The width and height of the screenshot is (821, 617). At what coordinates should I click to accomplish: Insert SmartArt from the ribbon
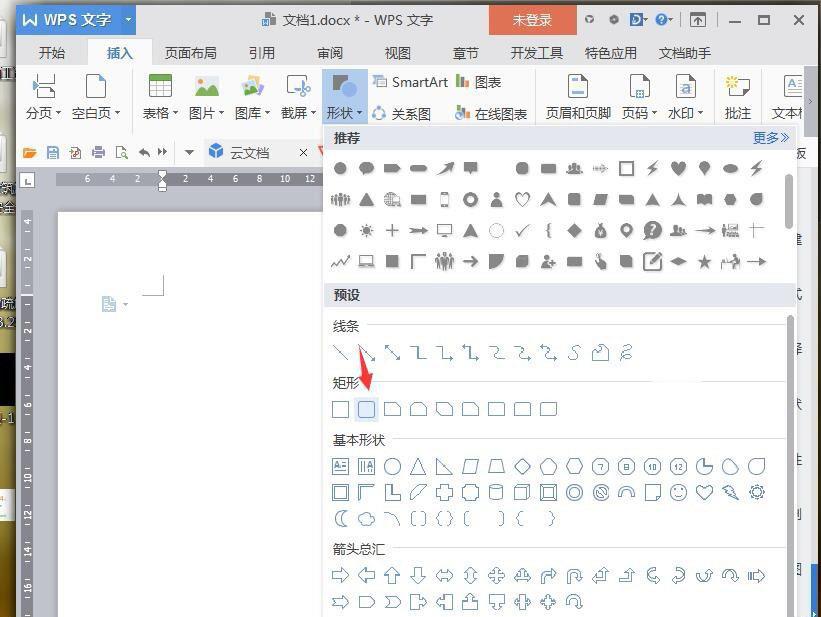coord(409,82)
